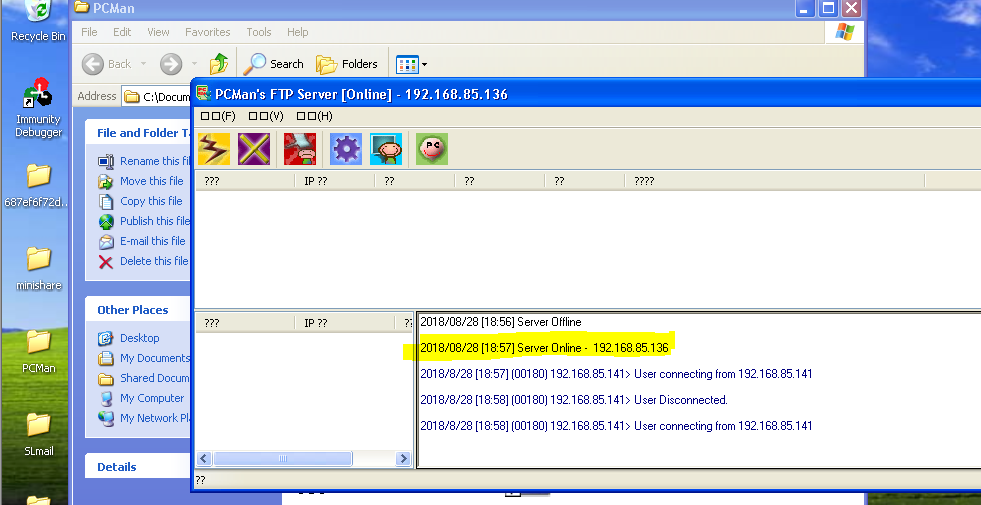Click the red kick-user toolbar icon
This screenshot has height=505, width=981.
(300, 148)
